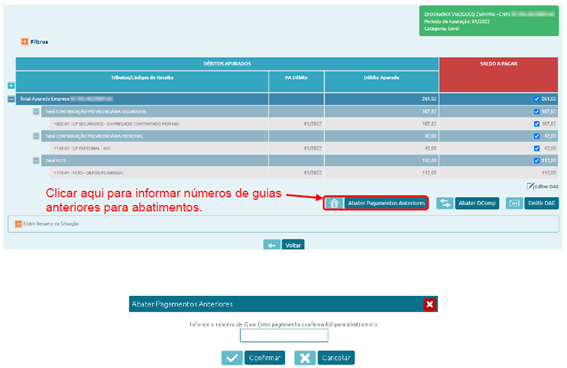
Task: Select the 1138-07 CP Patronal MEI row text
Action: [x=82, y=149]
